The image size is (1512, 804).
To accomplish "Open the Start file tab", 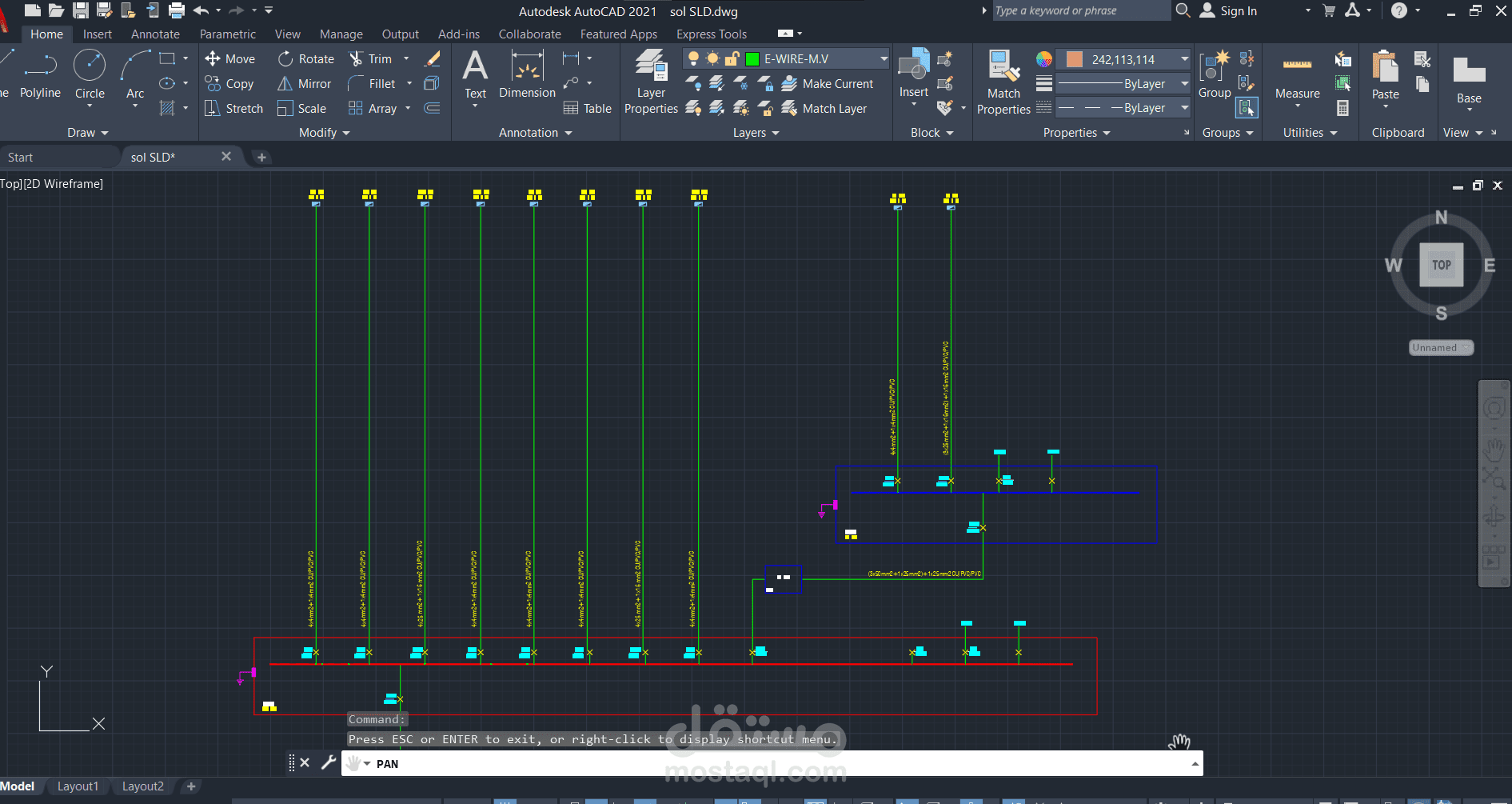I will [21, 158].
